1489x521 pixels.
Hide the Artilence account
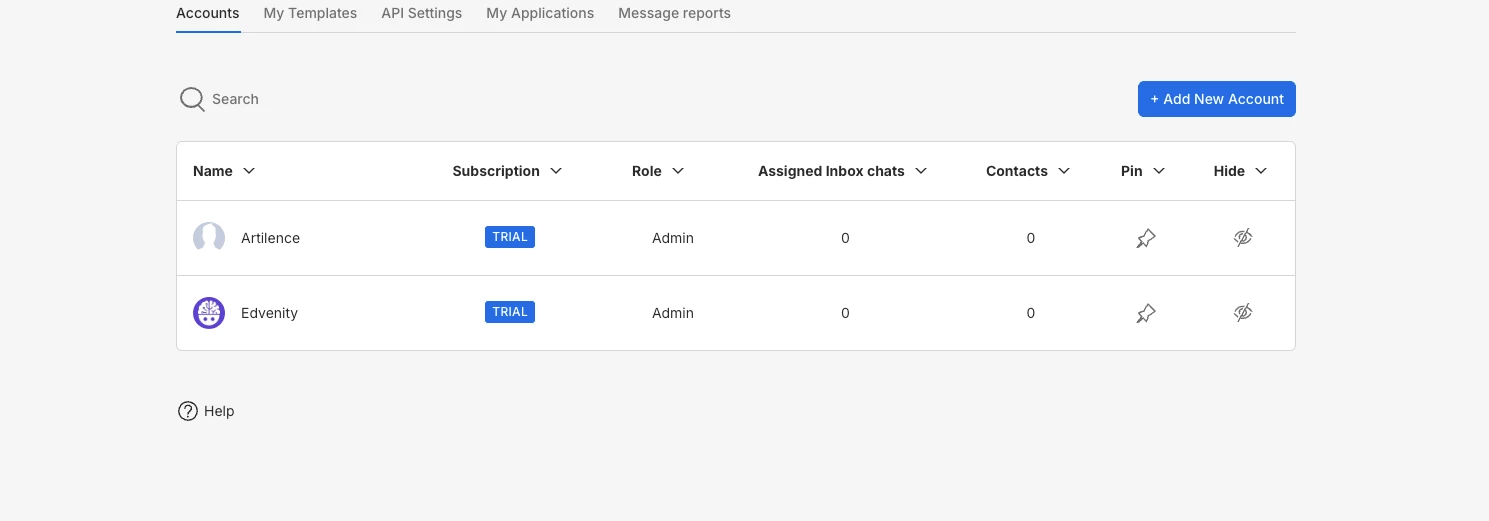tap(1243, 238)
